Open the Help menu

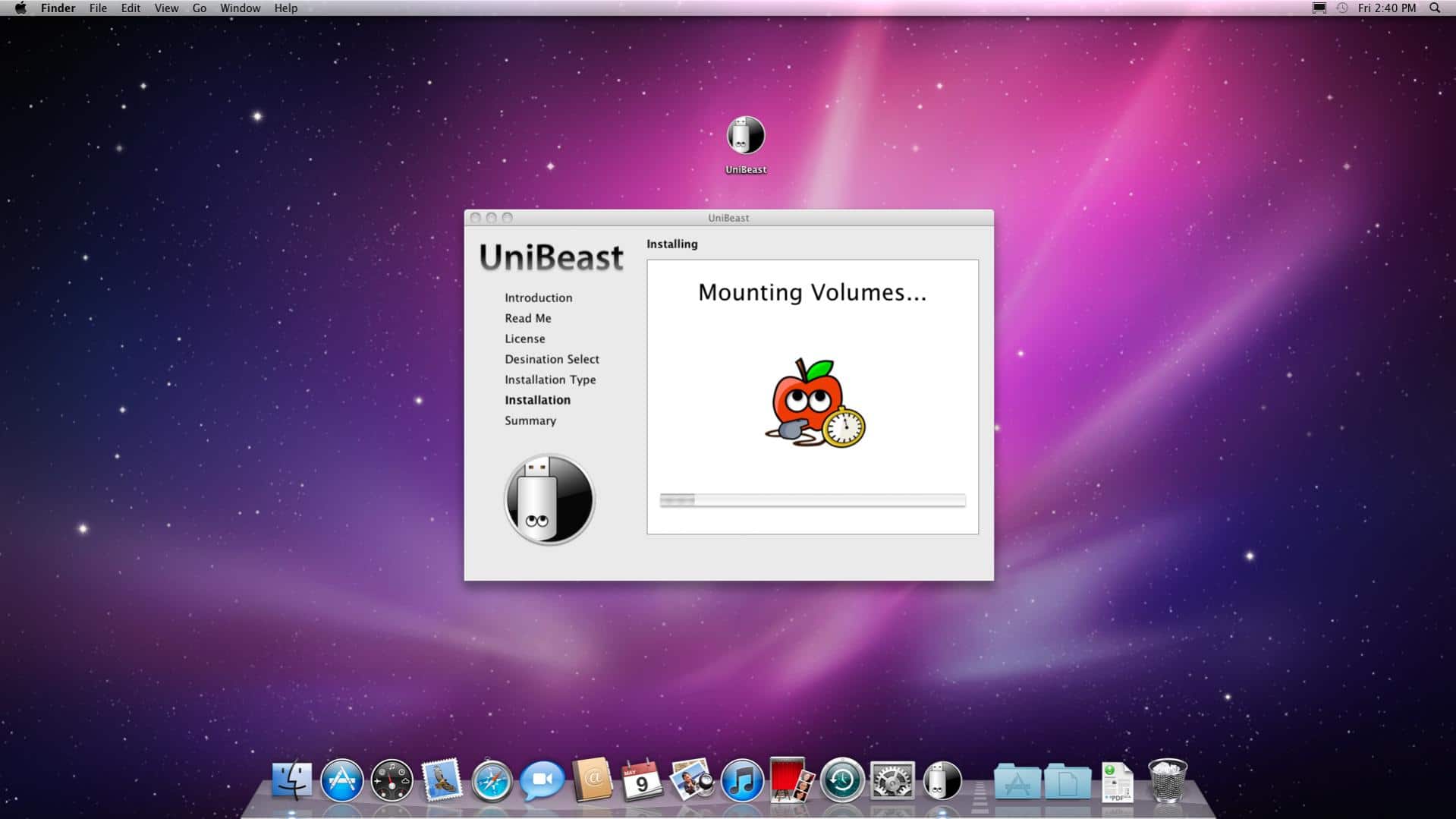pos(286,8)
